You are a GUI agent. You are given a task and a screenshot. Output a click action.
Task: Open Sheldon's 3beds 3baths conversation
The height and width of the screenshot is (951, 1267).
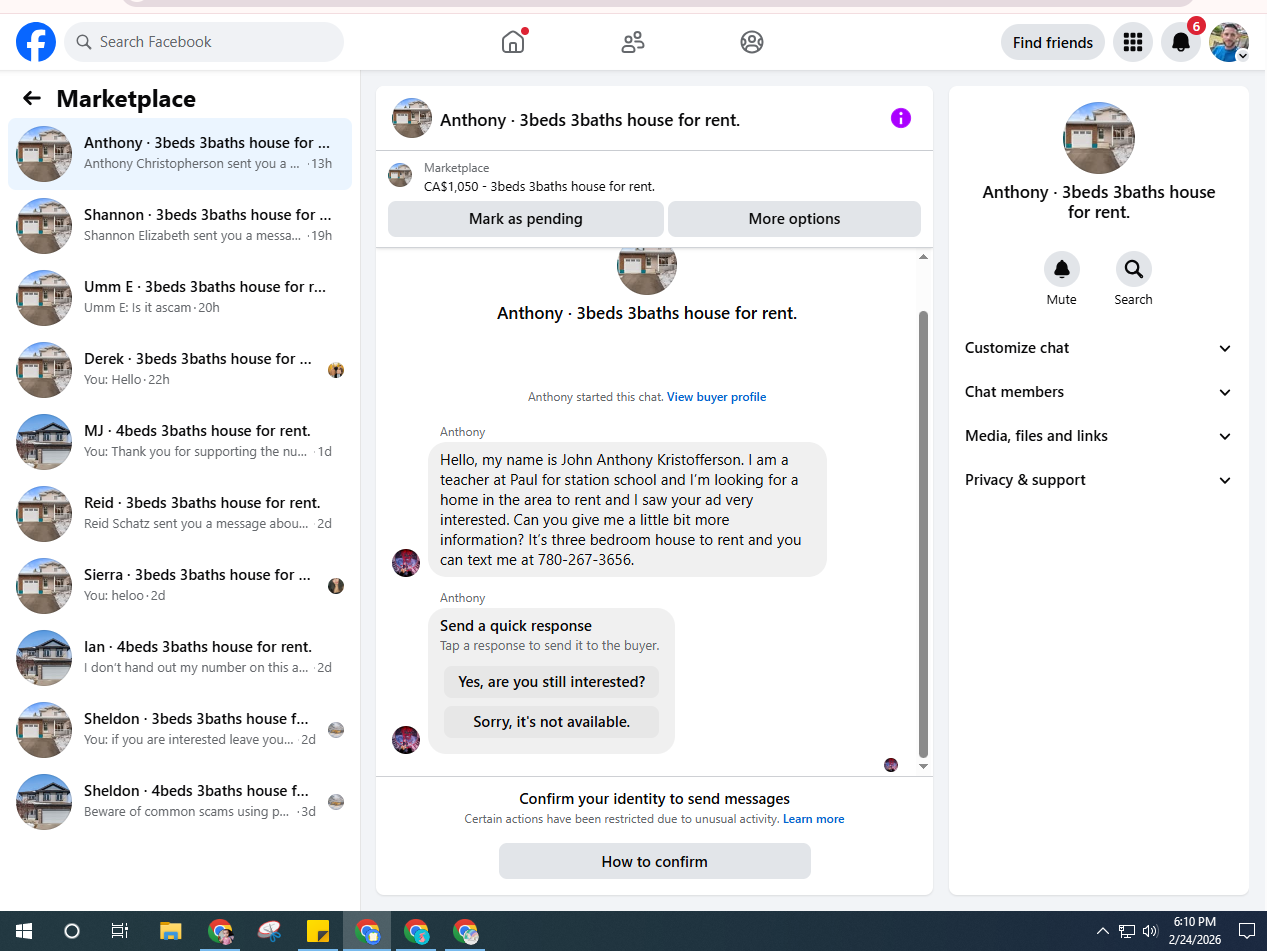(x=180, y=730)
